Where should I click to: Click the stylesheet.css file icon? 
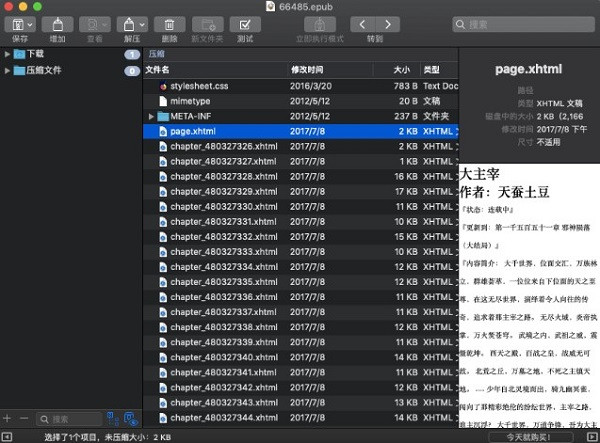163,86
